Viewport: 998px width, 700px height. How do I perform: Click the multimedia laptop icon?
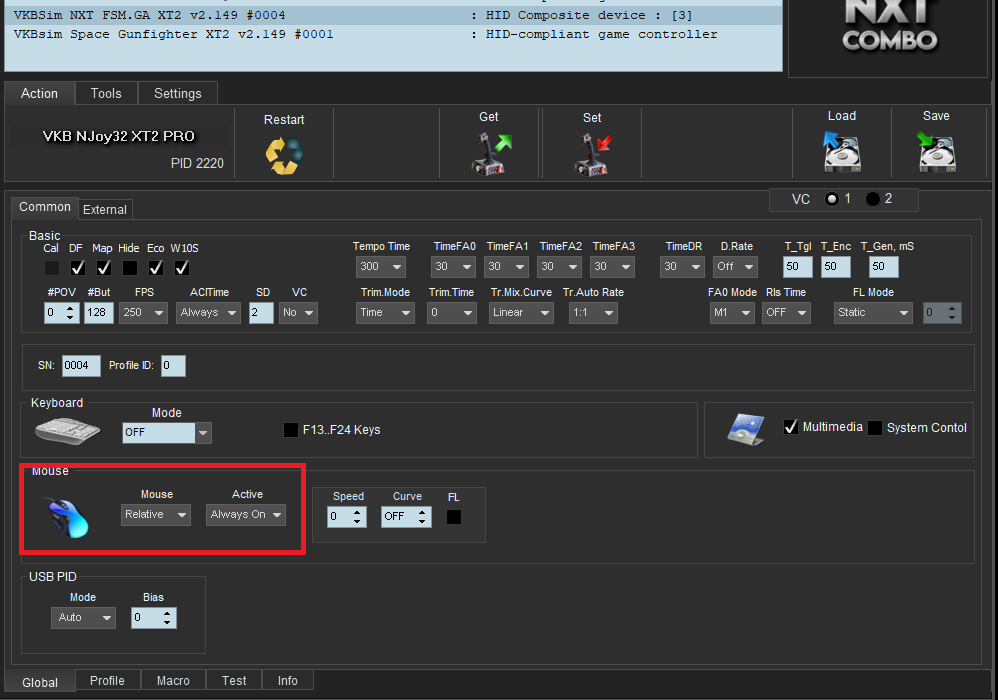pyautogui.click(x=746, y=429)
